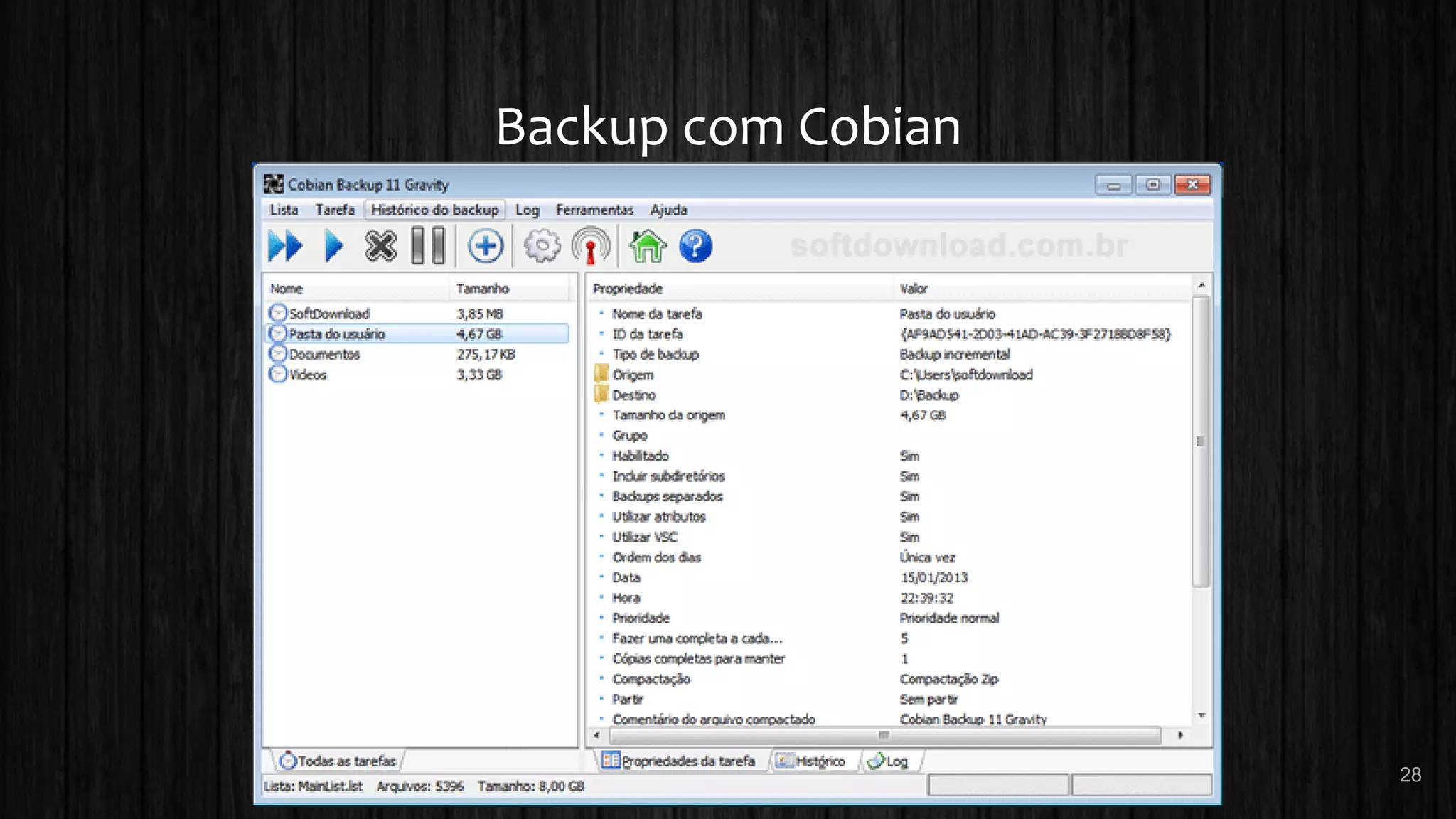Click the Habilitado property row
The height and width of the screenshot is (819, 1456).
[x=889, y=455]
